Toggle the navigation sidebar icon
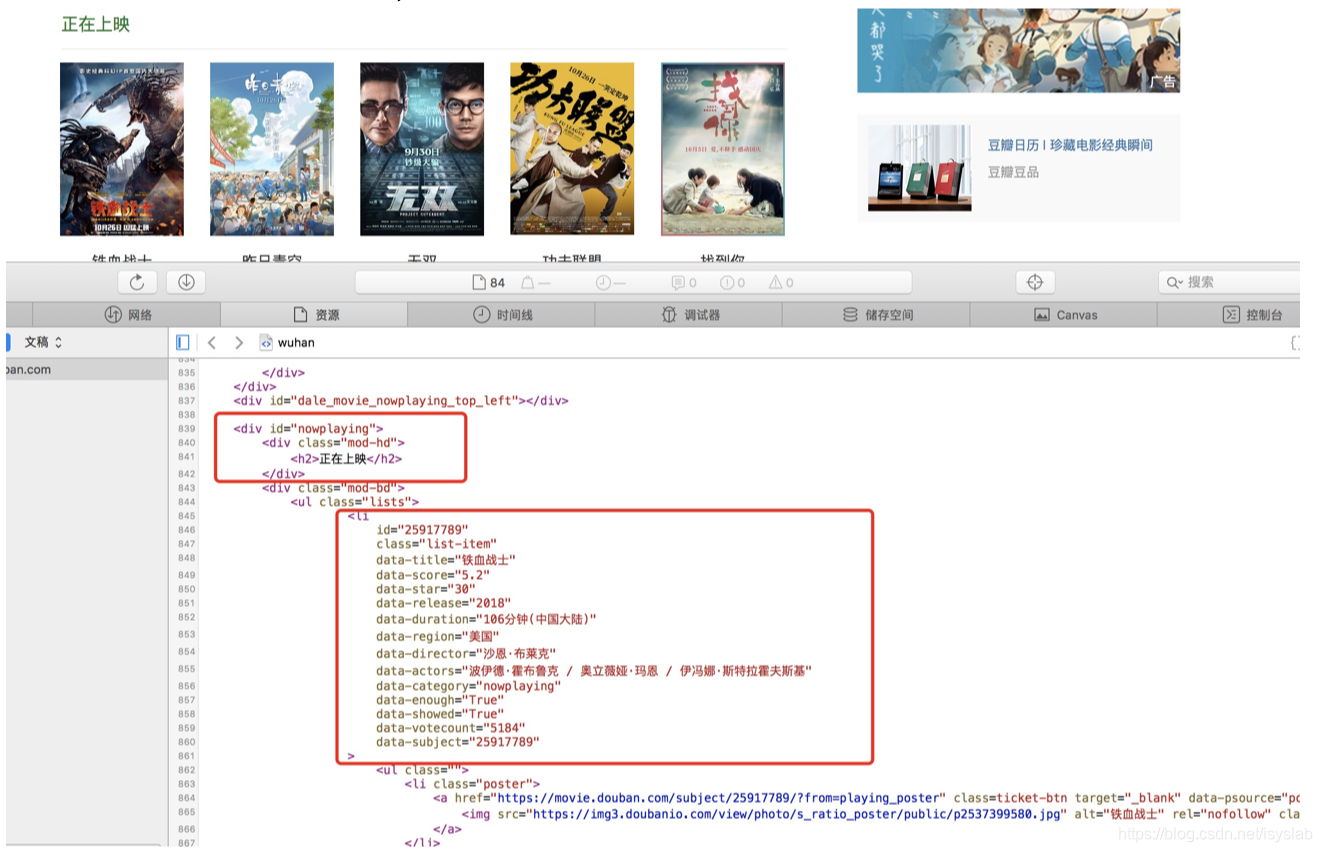Image resolution: width=1322 pixels, height=852 pixels. click(182, 342)
